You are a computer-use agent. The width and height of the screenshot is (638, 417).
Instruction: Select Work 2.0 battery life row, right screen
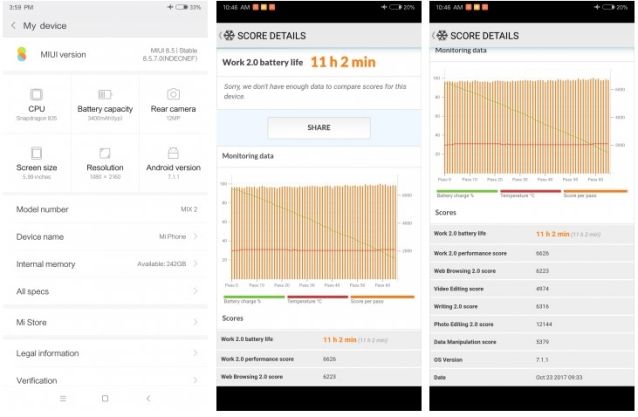[532, 234]
